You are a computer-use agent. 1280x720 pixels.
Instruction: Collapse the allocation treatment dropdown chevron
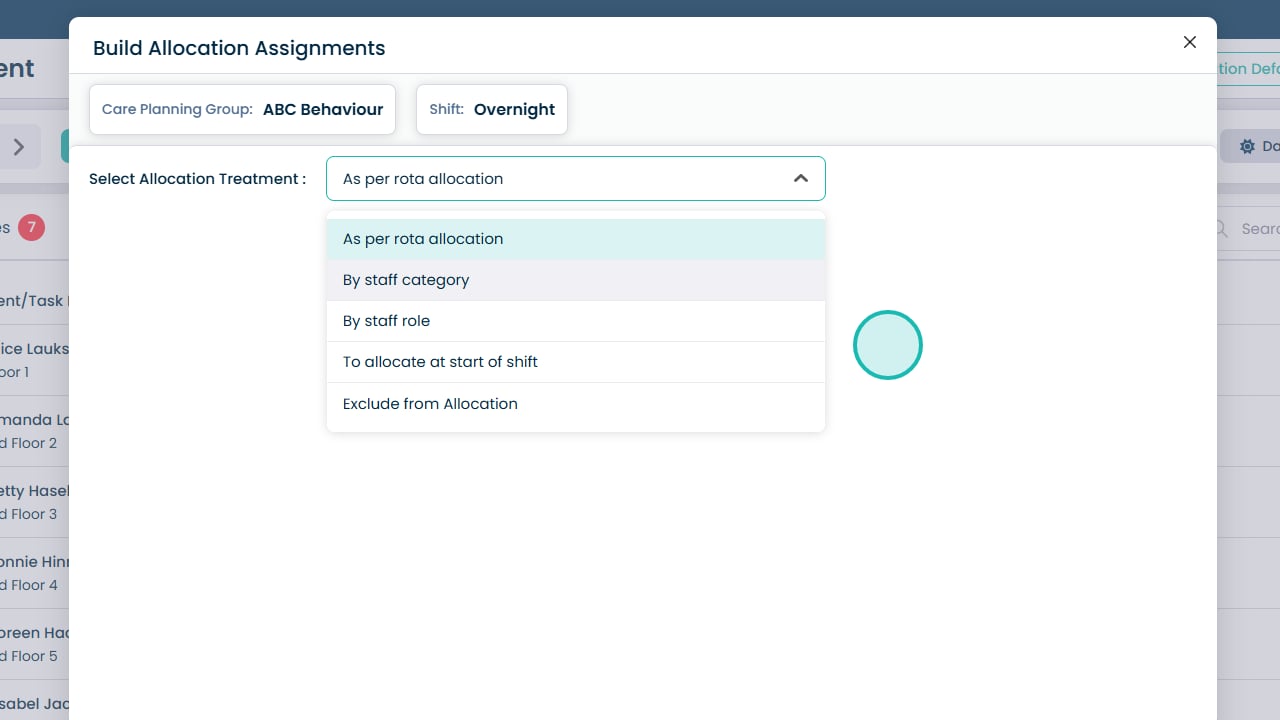tap(800, 179)
